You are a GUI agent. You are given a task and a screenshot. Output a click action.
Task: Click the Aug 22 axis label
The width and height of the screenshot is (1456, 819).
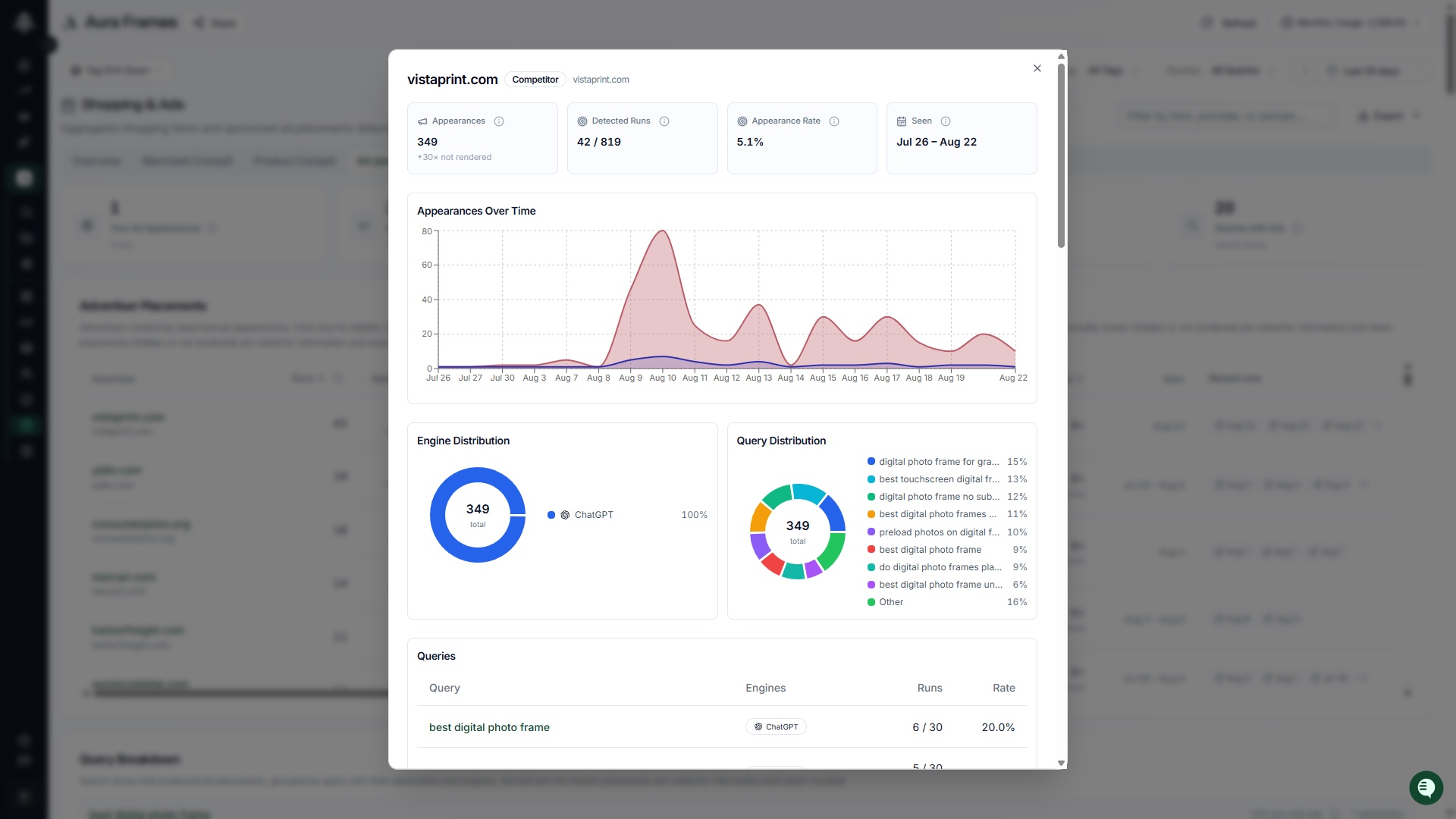(x=1013, y=378)
